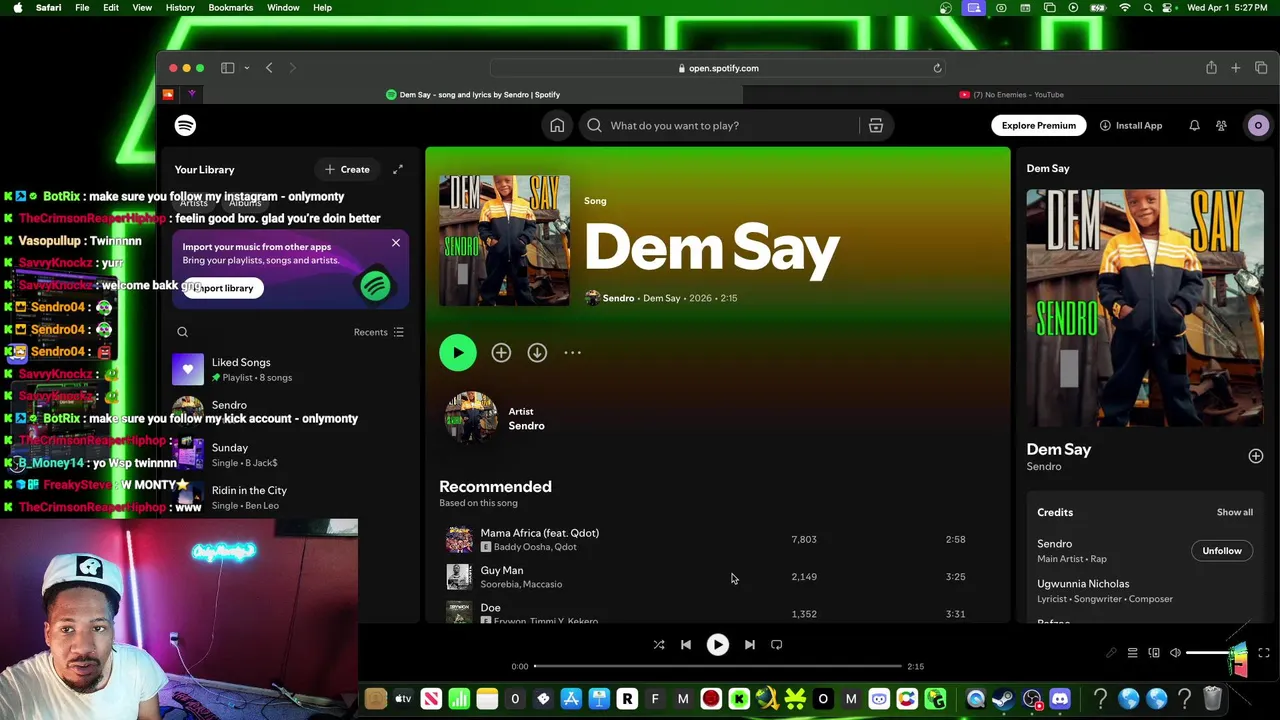Play Dem Say with green play button
This screenshot has height=720, width=1280.
pos(458,352)
